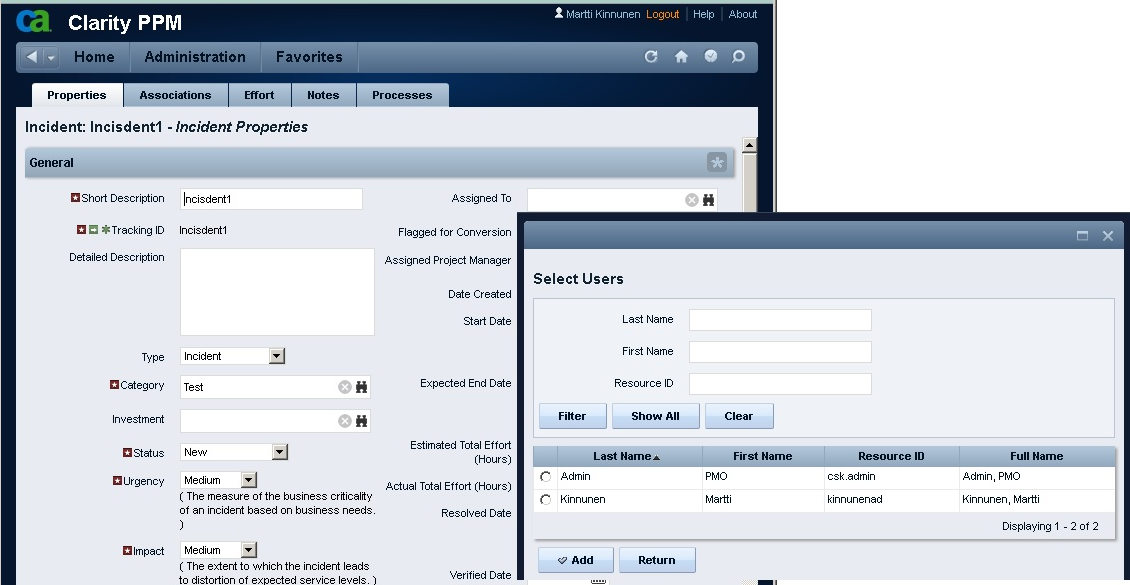Maximize the Select Users dialog
Viewport: 1130px width, 585px height.
[1082, 236]
